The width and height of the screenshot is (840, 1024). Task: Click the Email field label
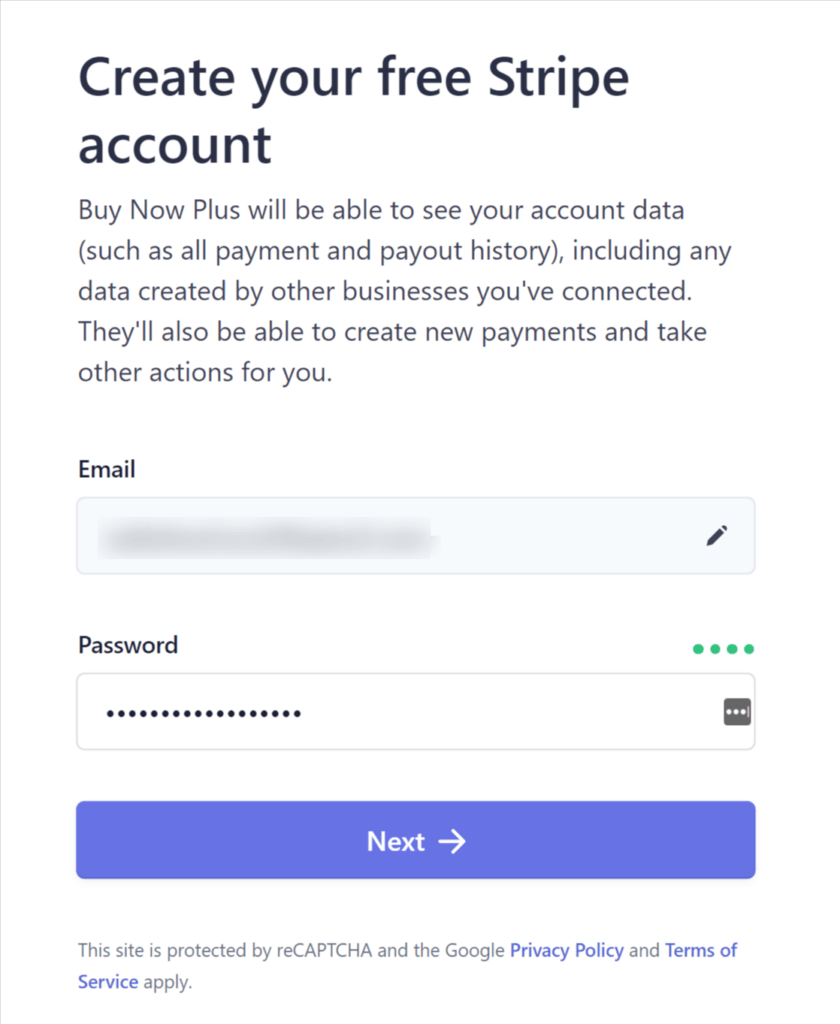point(106,469)
